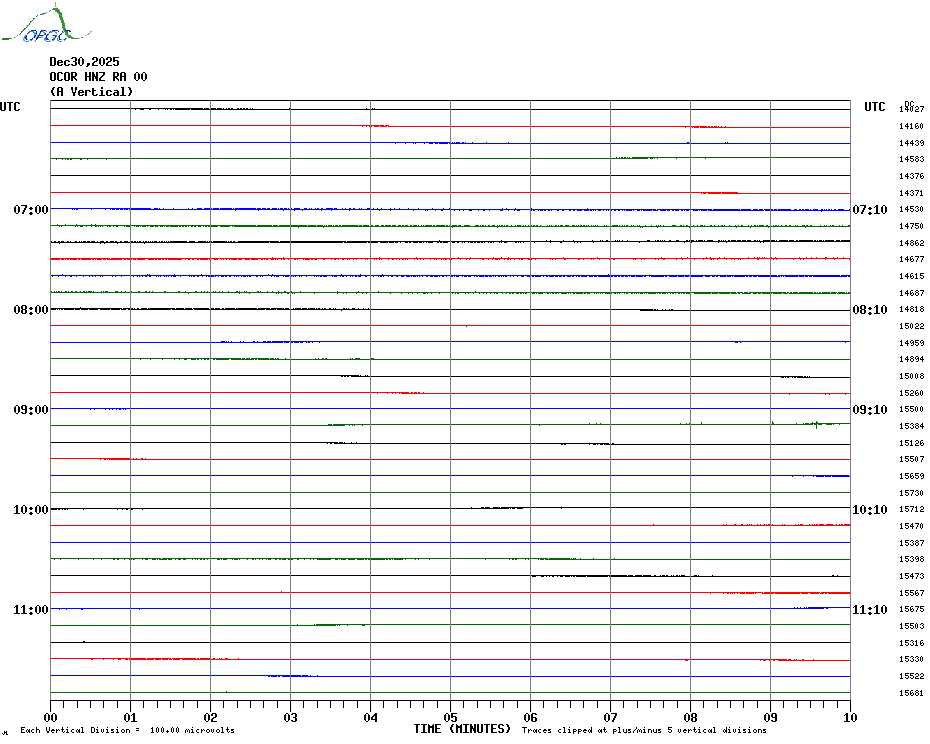930x744 pixels.
Task: Click the 10:00 time marker on left
Action: coord(31,510)
